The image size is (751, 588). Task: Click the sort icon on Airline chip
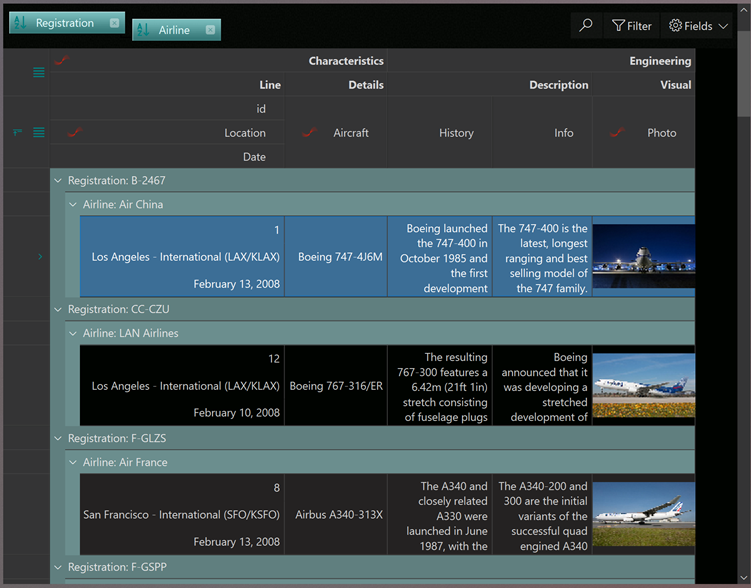point(143,30)
